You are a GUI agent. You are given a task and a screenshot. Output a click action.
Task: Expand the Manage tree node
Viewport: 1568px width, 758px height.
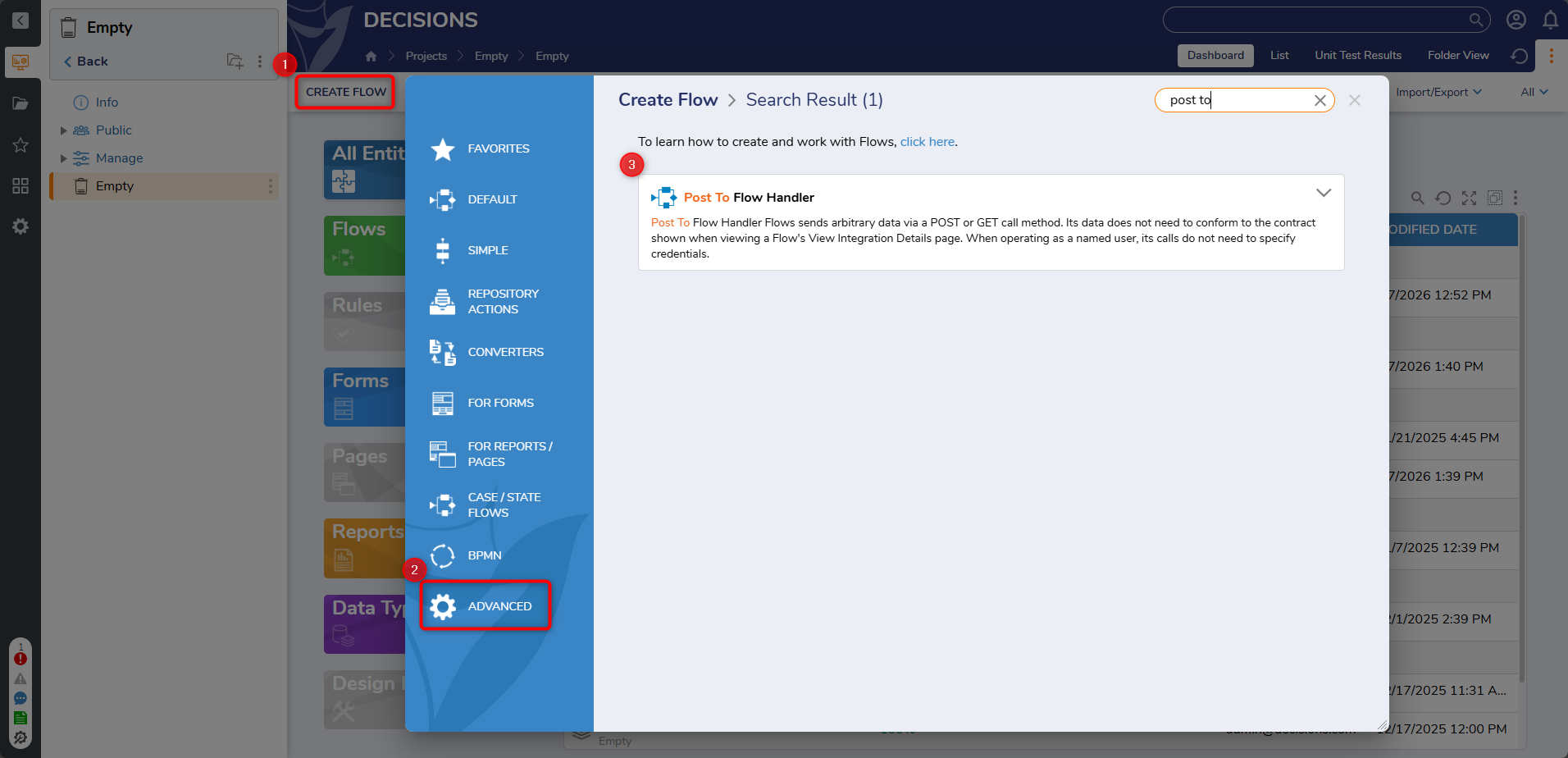[64, 158]
